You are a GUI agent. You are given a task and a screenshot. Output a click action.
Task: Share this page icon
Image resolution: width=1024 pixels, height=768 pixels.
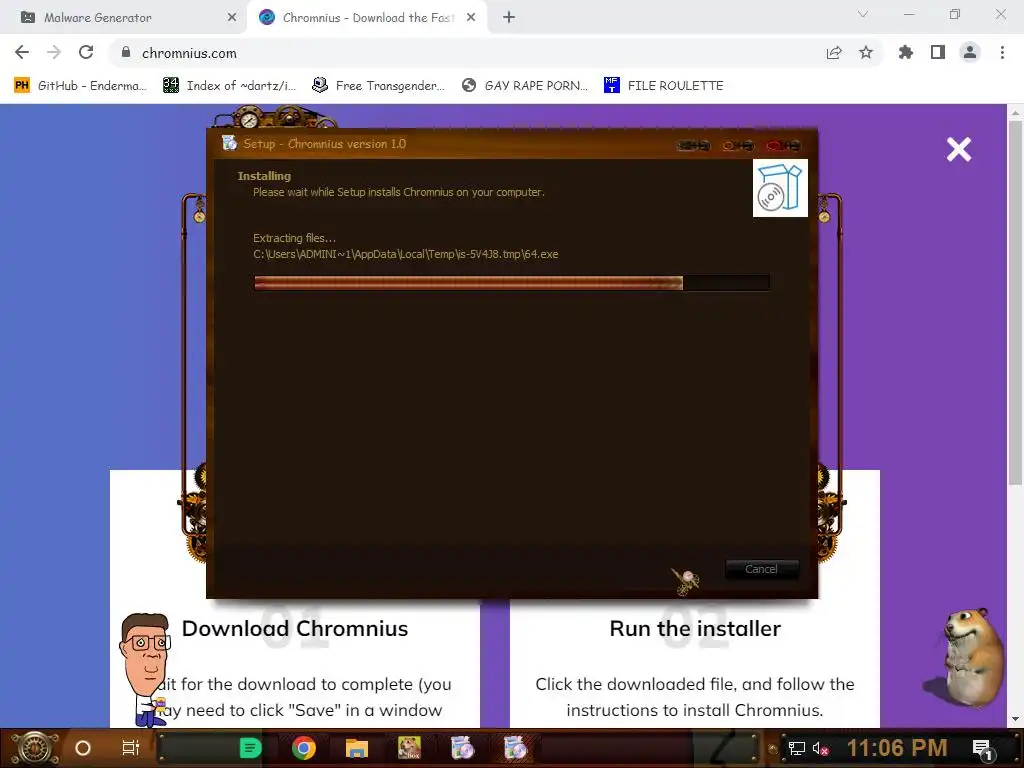834,53
